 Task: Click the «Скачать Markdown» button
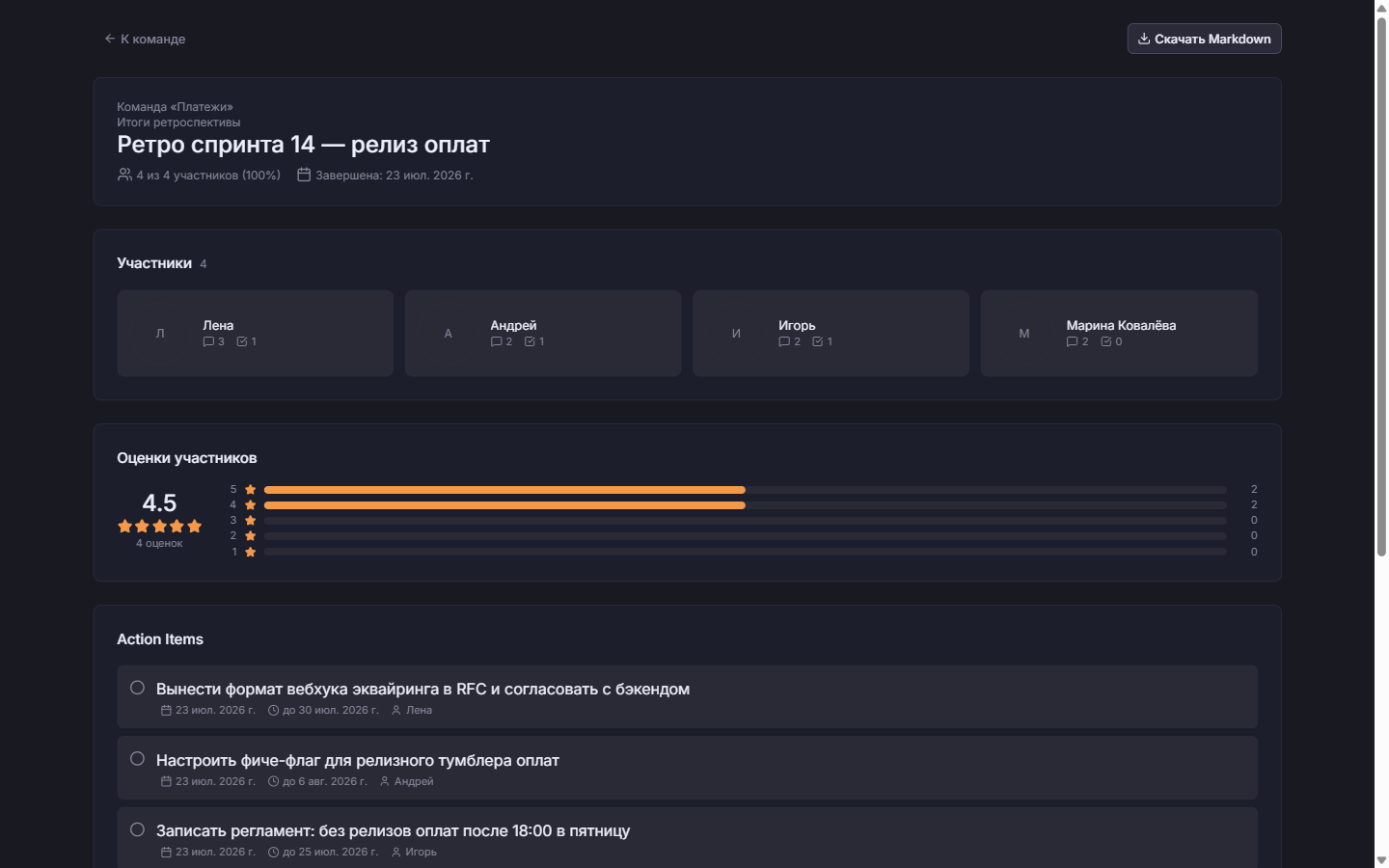click(1204, 39)
